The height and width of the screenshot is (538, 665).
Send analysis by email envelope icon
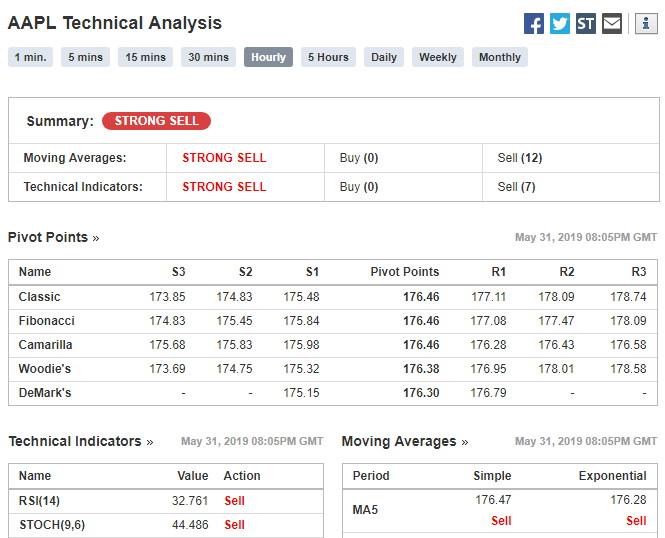(x=612, y=23)
